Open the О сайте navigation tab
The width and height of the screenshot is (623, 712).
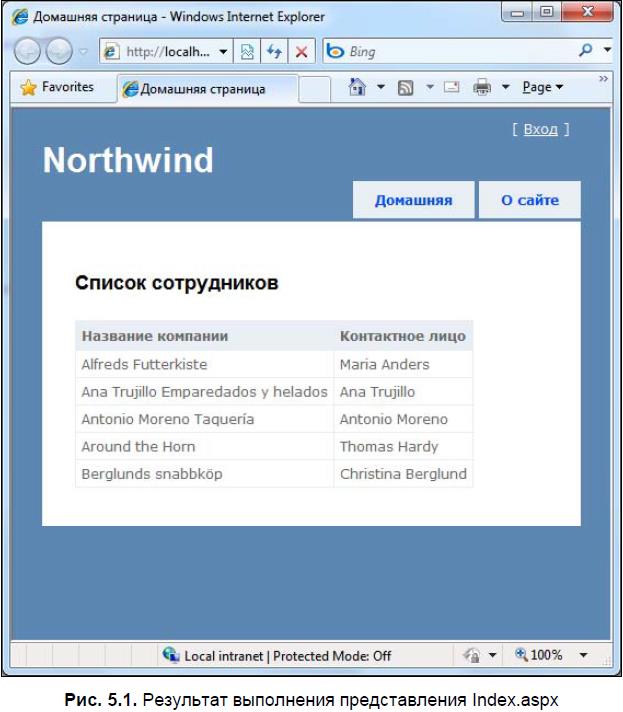click(x=530, y=200)
